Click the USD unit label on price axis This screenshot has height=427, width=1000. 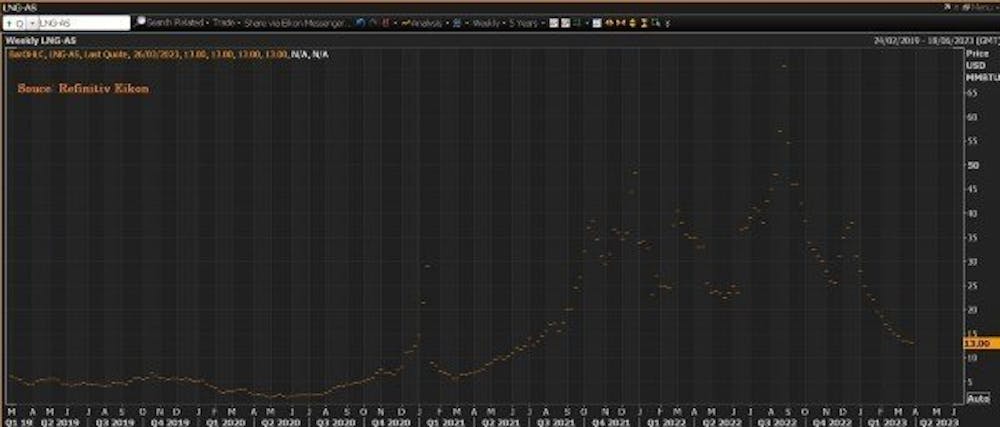[975, 66]
